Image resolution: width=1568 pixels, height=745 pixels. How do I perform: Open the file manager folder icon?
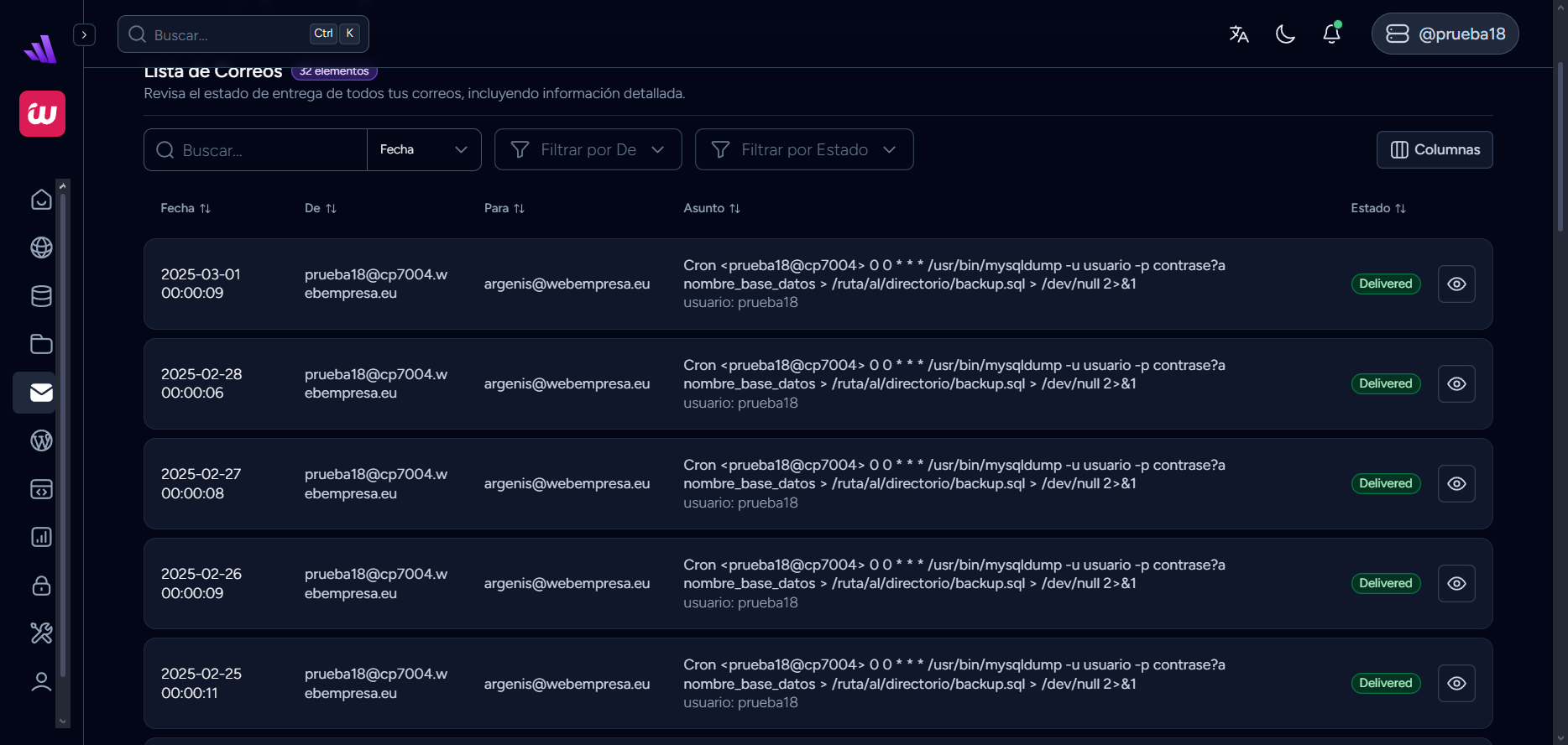click(x=41, y=344)
